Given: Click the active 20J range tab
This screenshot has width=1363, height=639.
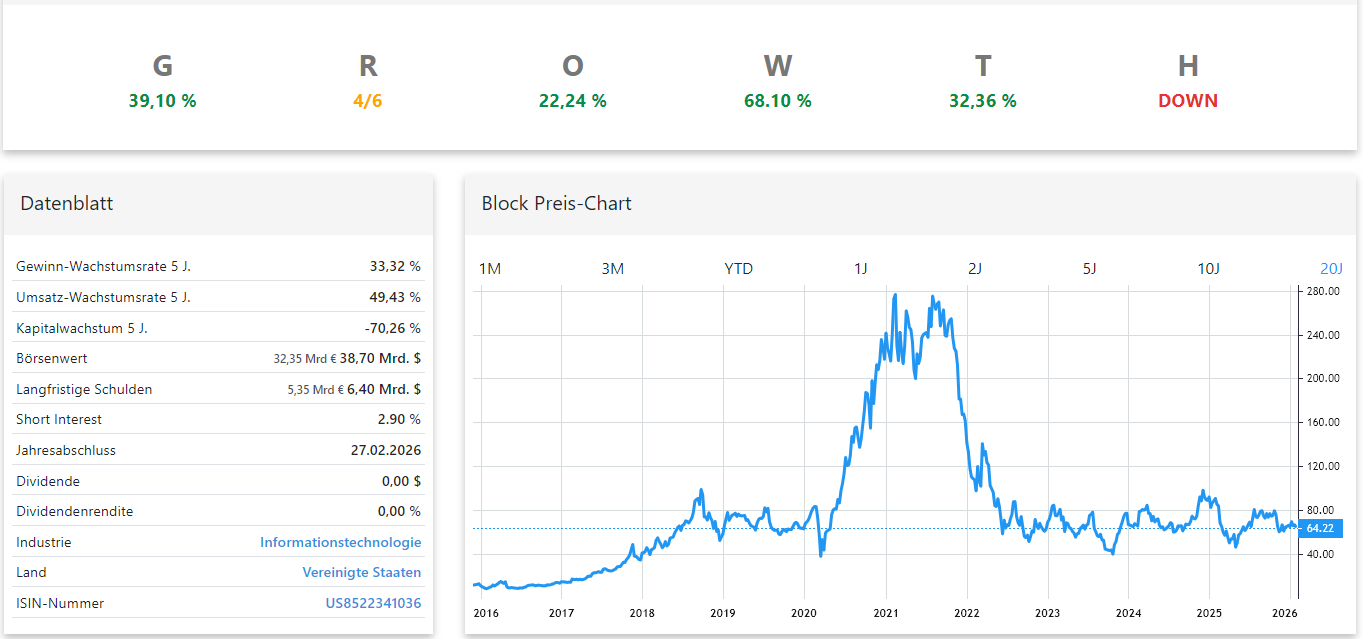Looking at the screenshot, I should [x=1331, y=269].
